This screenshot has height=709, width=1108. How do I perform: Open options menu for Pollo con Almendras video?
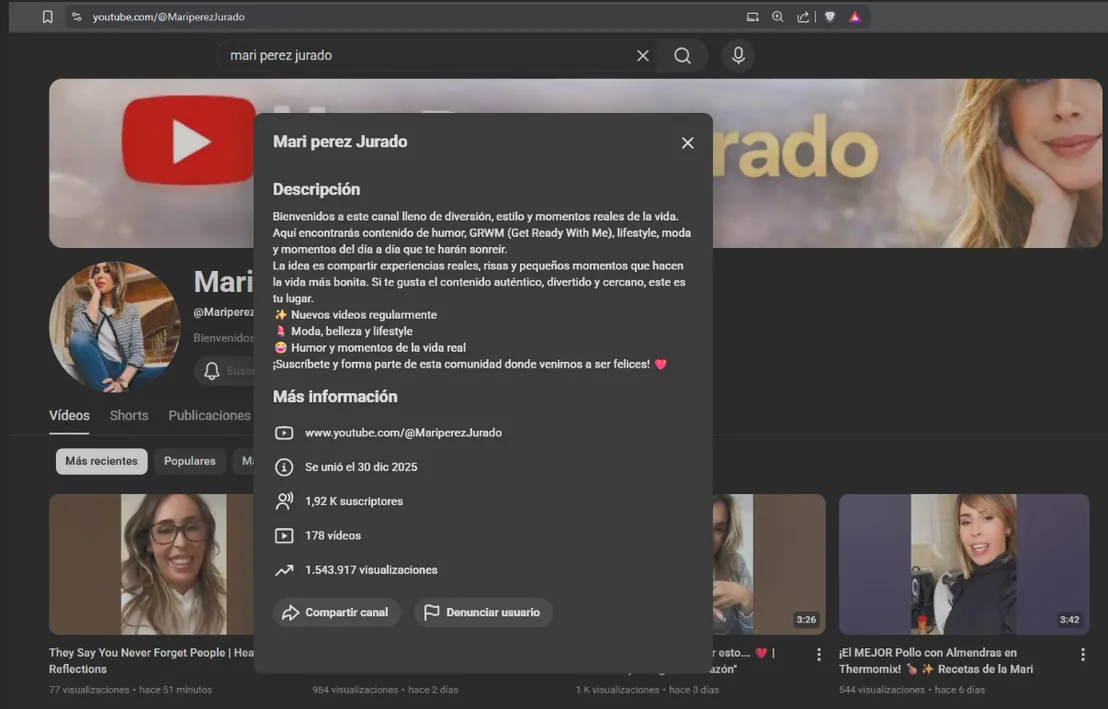(x=1083, y=655)
